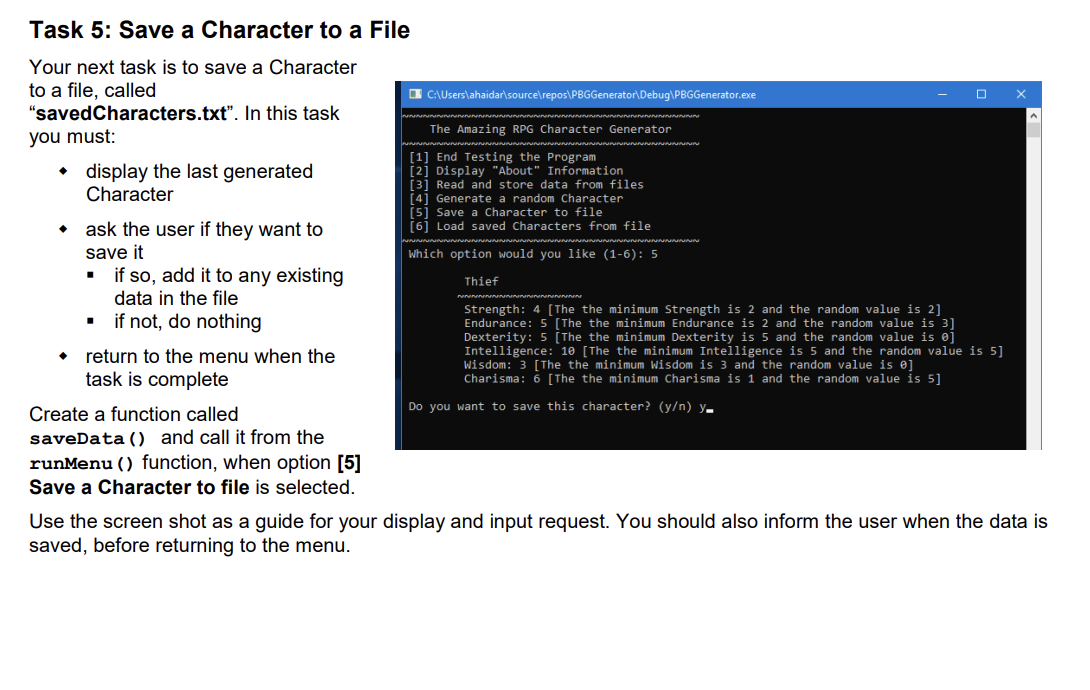Click 'Do you want to save this character?' prompt
The height and width of the screenshot is (690, 1090).
(x=561, y=406)
